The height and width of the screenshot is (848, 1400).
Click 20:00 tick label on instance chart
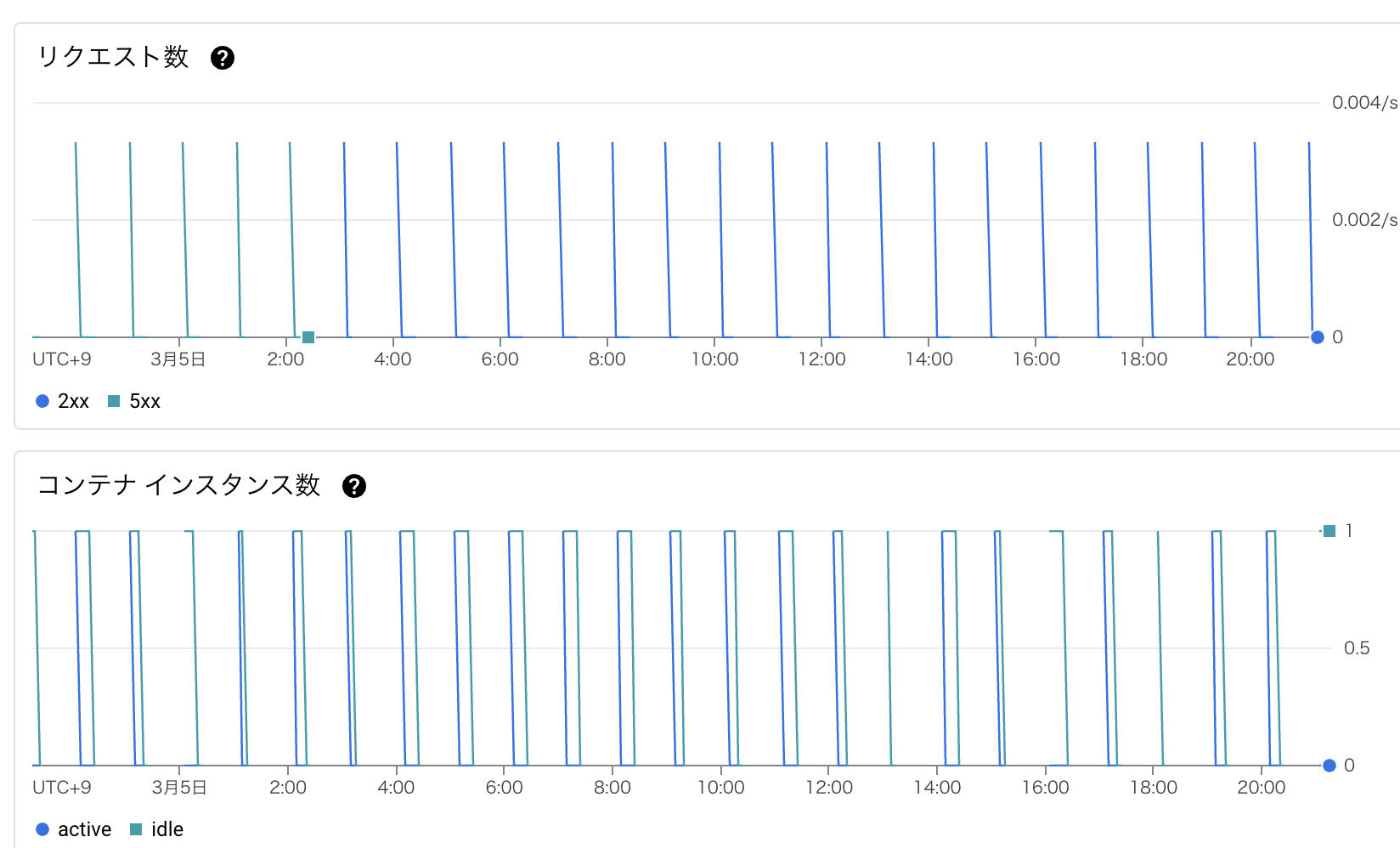click(1262, 788)
